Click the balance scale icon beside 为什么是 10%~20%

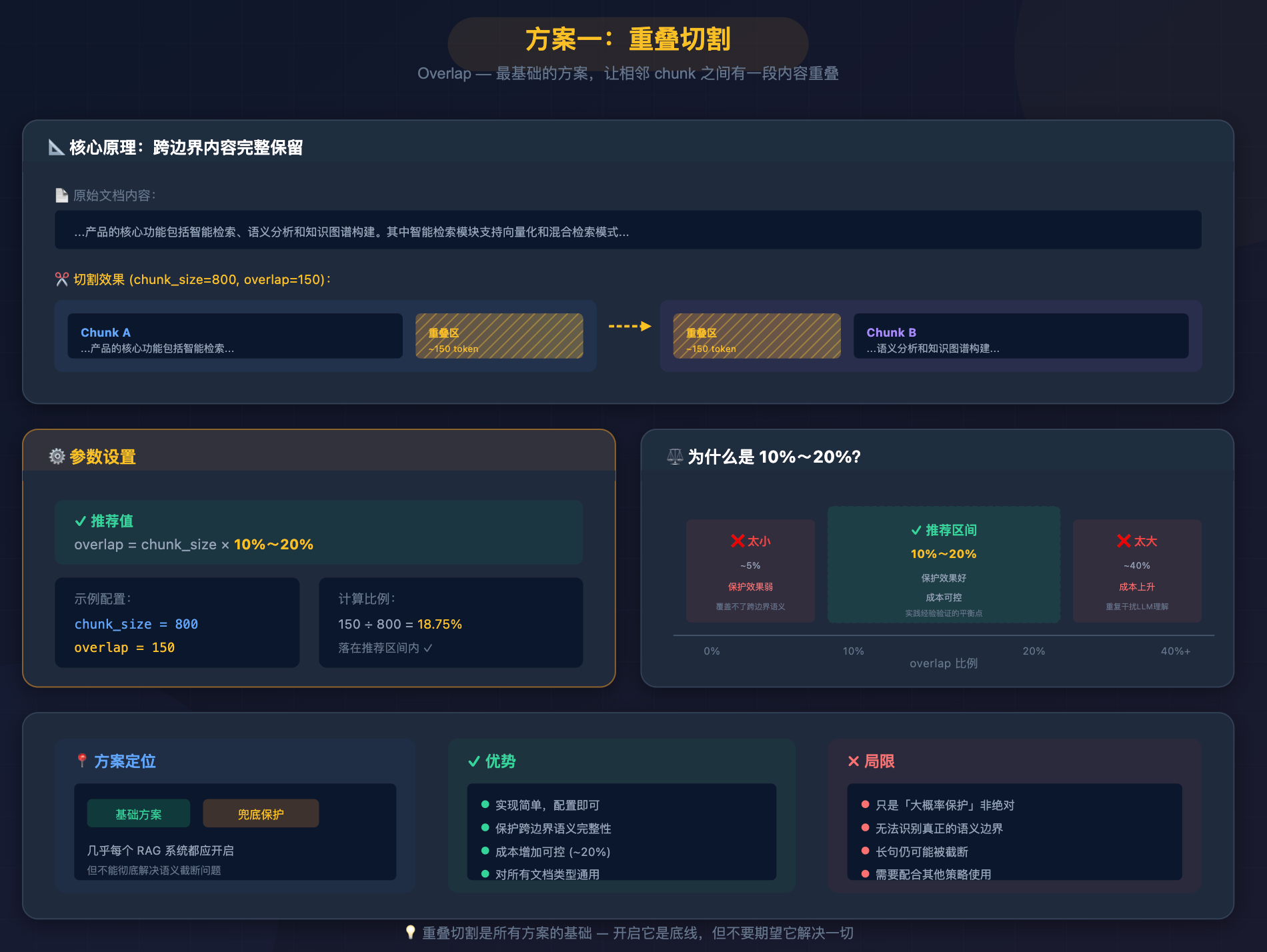[x=675, y=457]
